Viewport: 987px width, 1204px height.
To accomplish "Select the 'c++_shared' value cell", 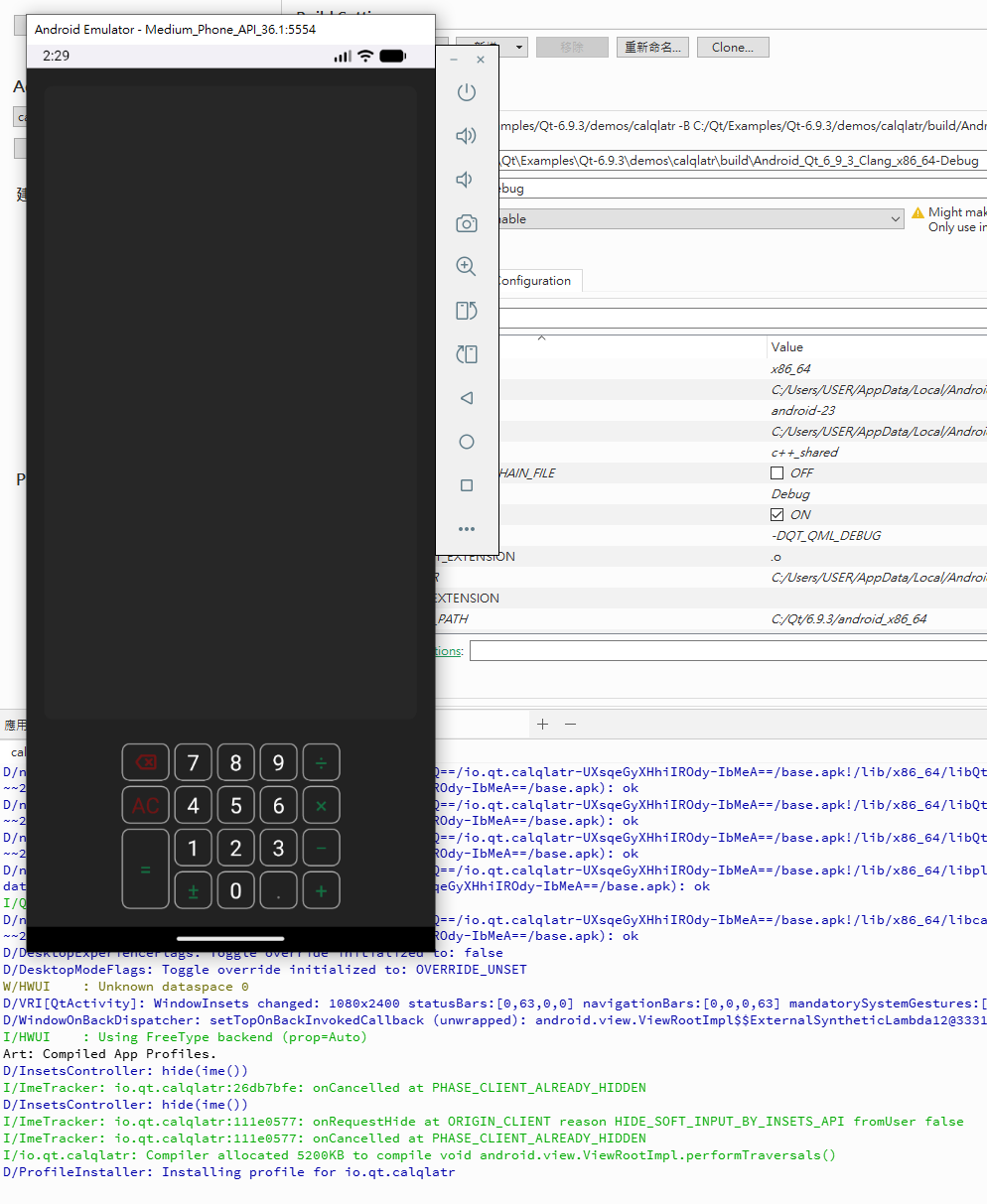I will tap(804, 452).
